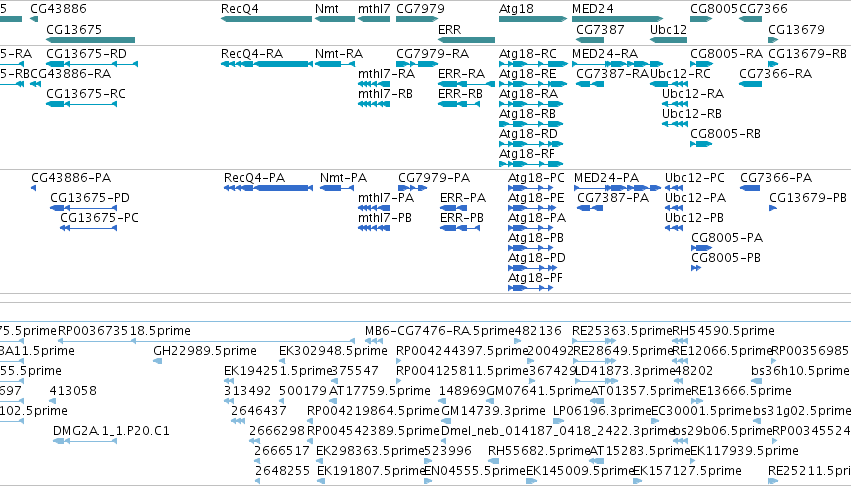Viewport: 851px width, 486px height.
Task: Select protein Atg18-PF
Action: point(530,288)
